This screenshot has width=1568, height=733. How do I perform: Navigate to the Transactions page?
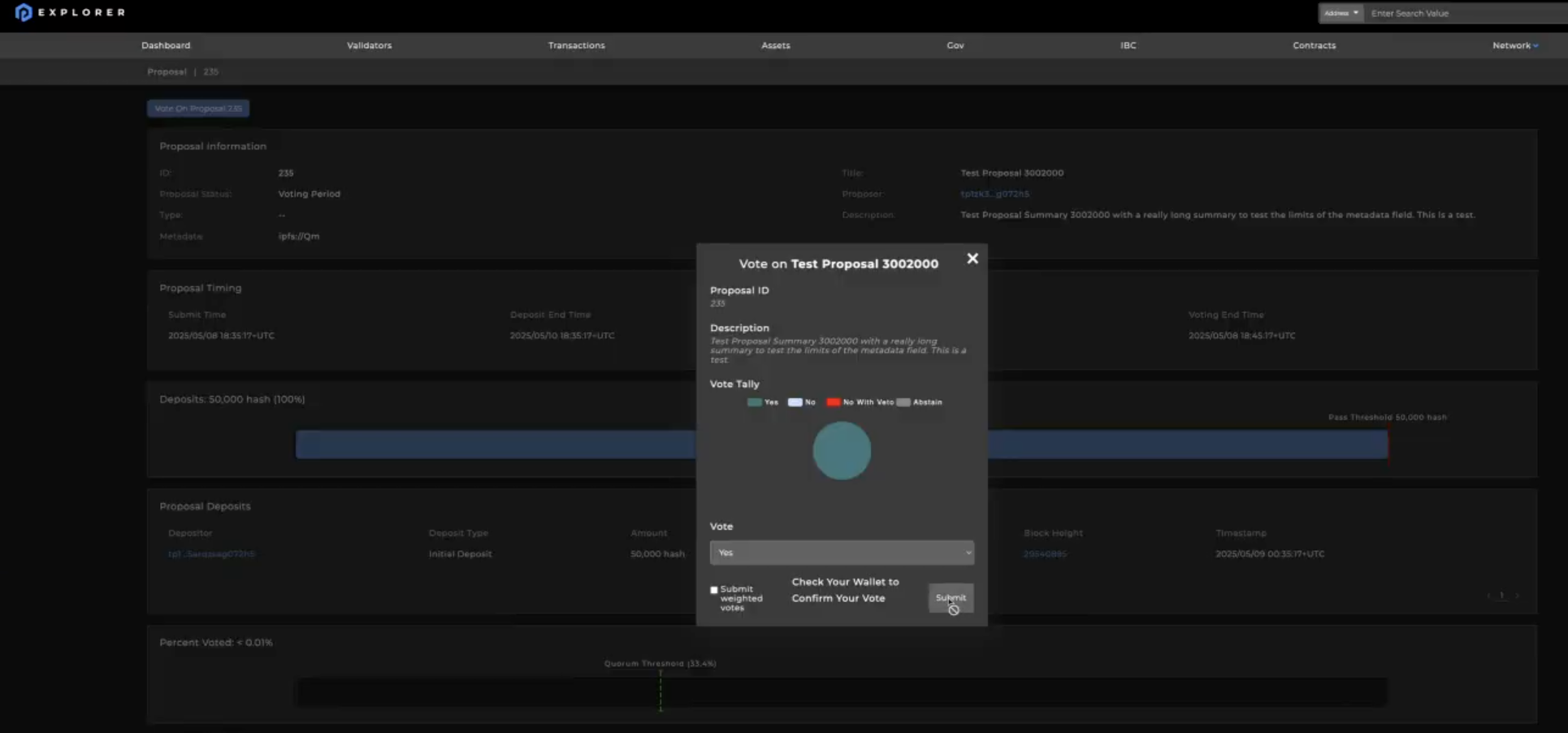click(x=576, y=46)
